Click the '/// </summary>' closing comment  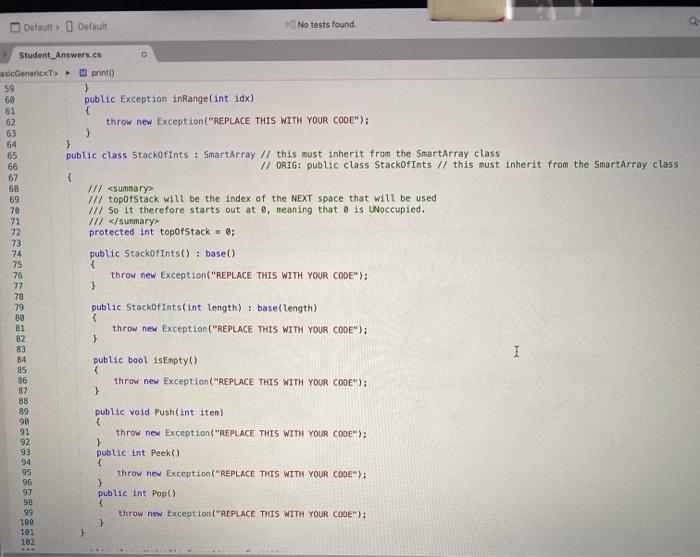click(x=124, y=221)
